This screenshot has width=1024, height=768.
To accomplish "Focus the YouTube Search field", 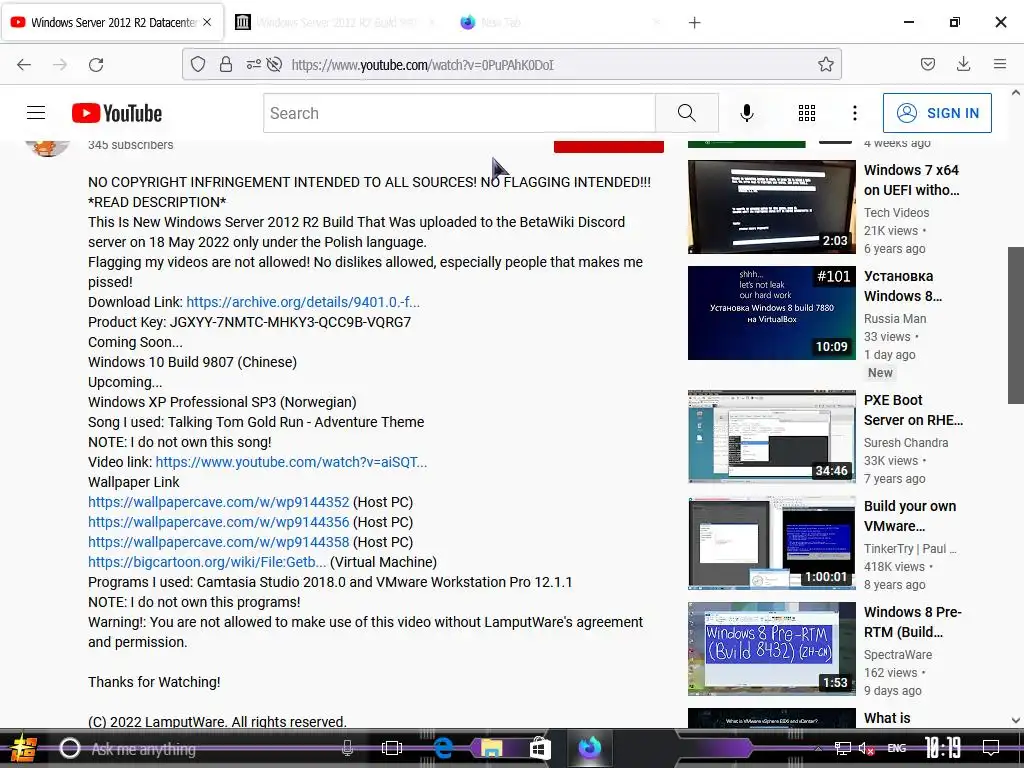I will click(460, 113).
